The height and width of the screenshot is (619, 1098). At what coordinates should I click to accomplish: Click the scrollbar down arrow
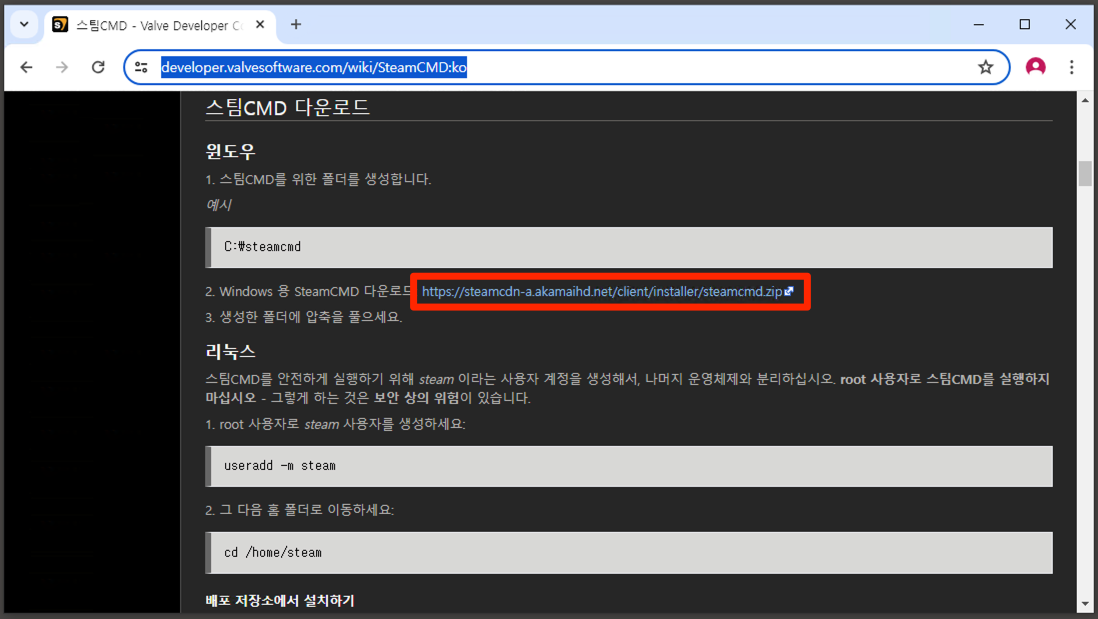coord(1085,604)
